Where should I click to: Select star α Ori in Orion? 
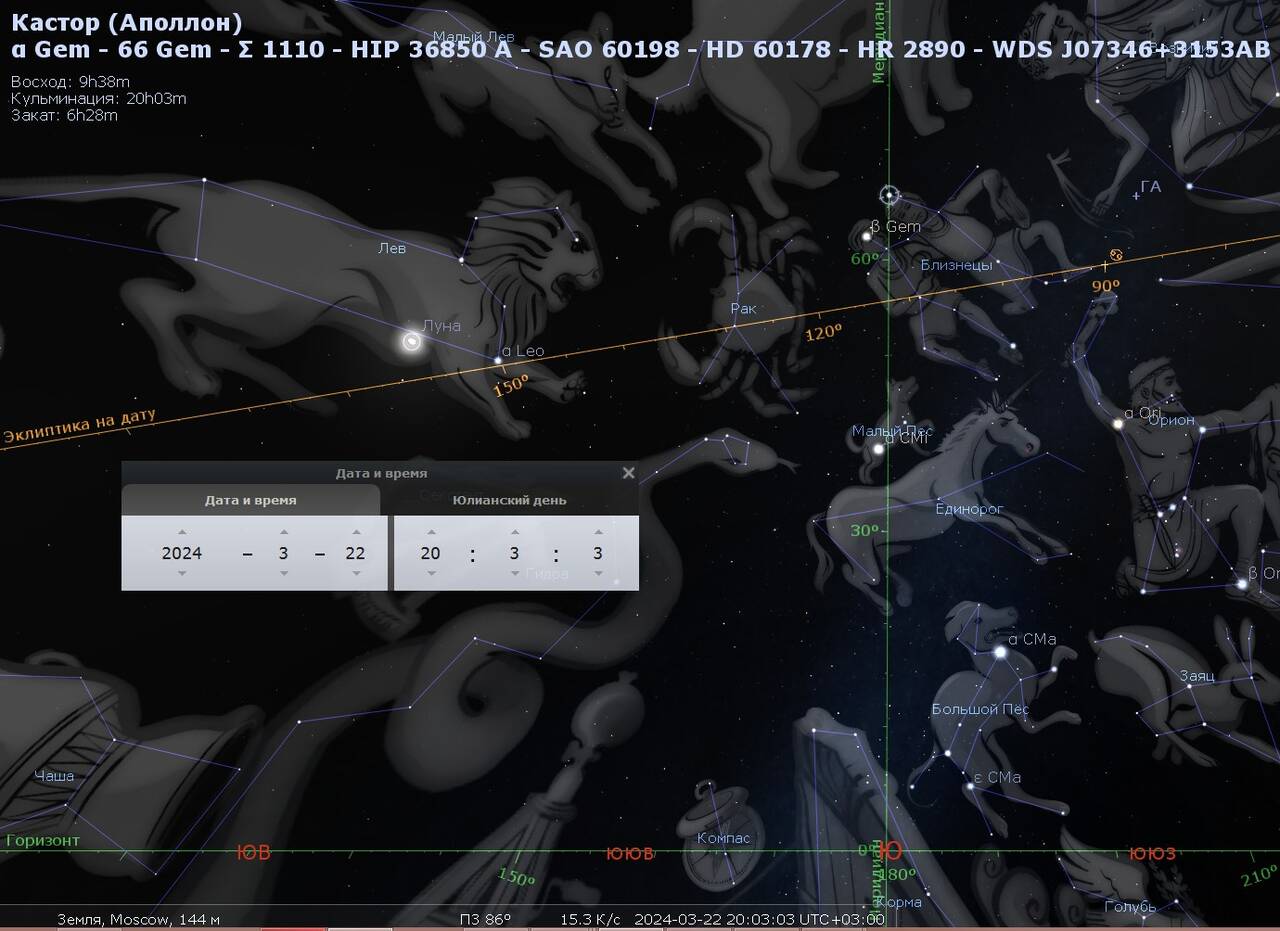(1118, 424)
